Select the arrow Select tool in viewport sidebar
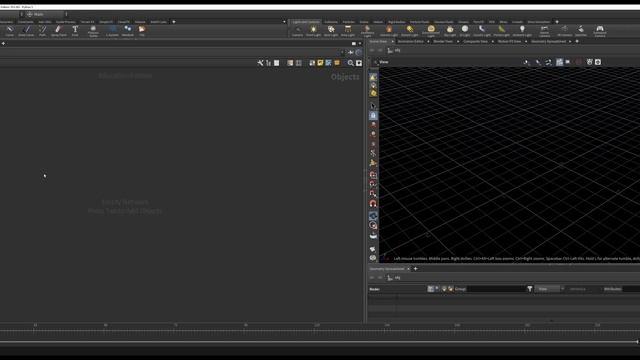The width and height of the screenshot is (640, 360). (x=373, y=106)
